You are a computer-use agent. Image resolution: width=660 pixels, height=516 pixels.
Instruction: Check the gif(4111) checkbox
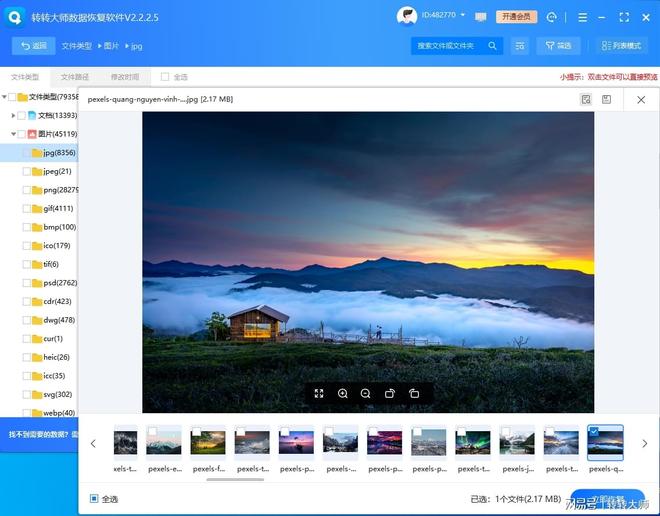(x=26, y=208)
